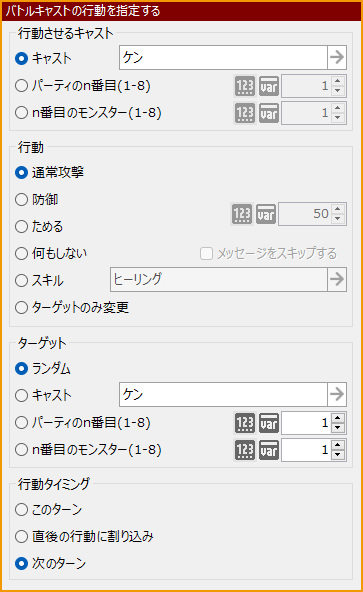Select the スキル action option

pos(40,281)
